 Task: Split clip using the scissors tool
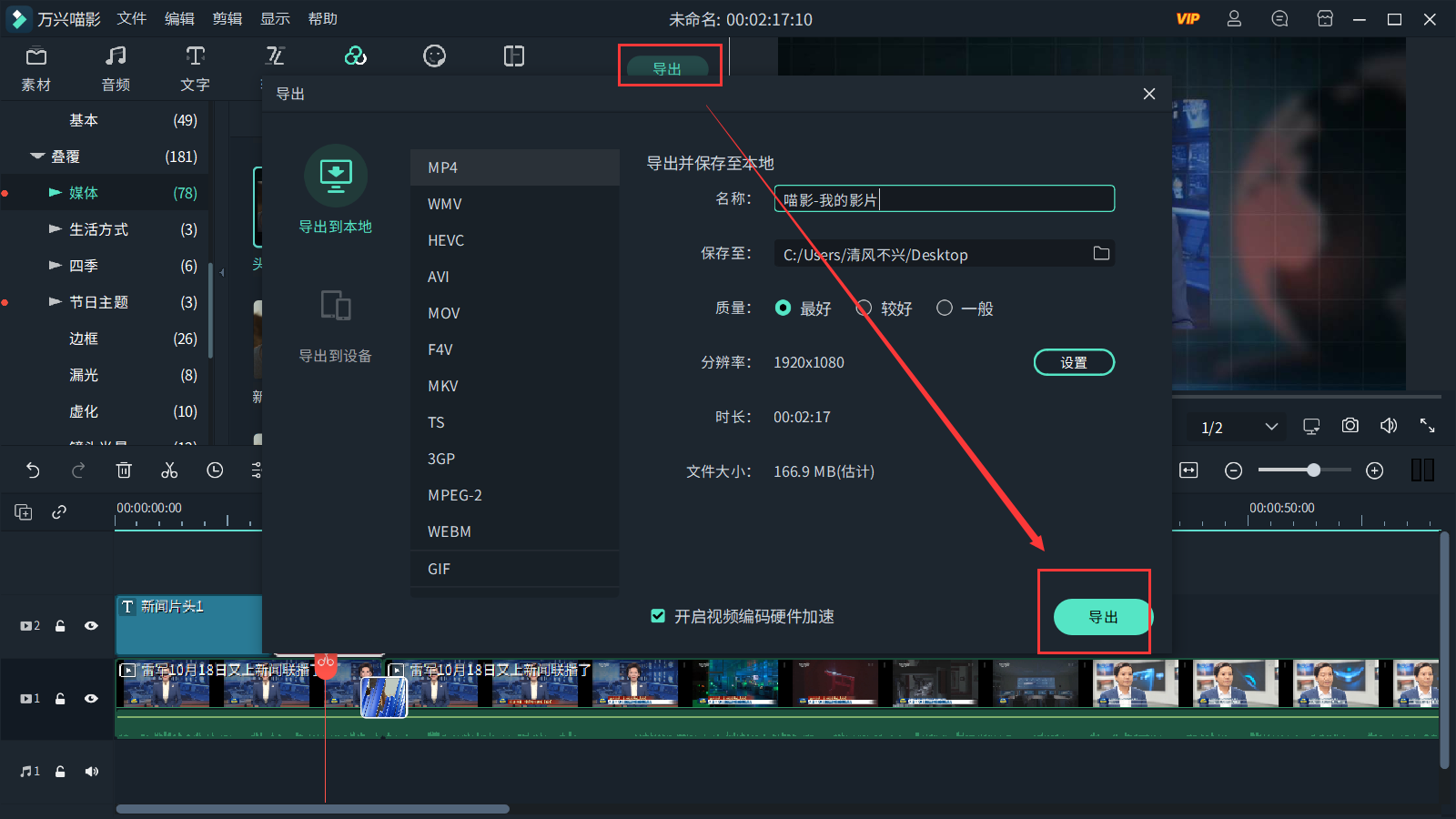[169, 470]
